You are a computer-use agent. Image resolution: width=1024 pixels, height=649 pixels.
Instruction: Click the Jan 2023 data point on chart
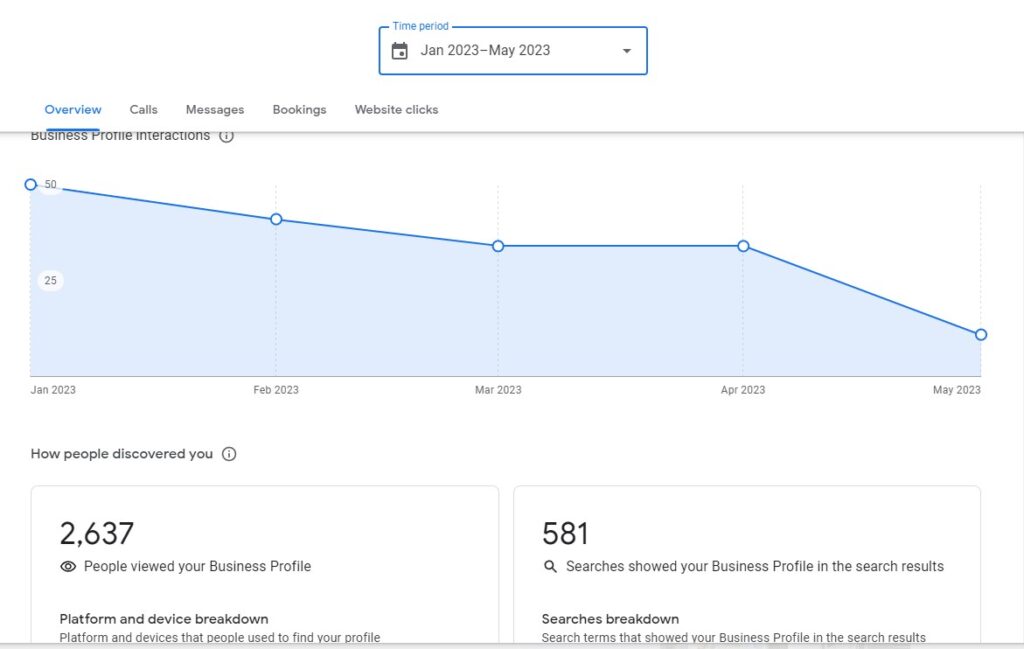[x=31, y=185]
